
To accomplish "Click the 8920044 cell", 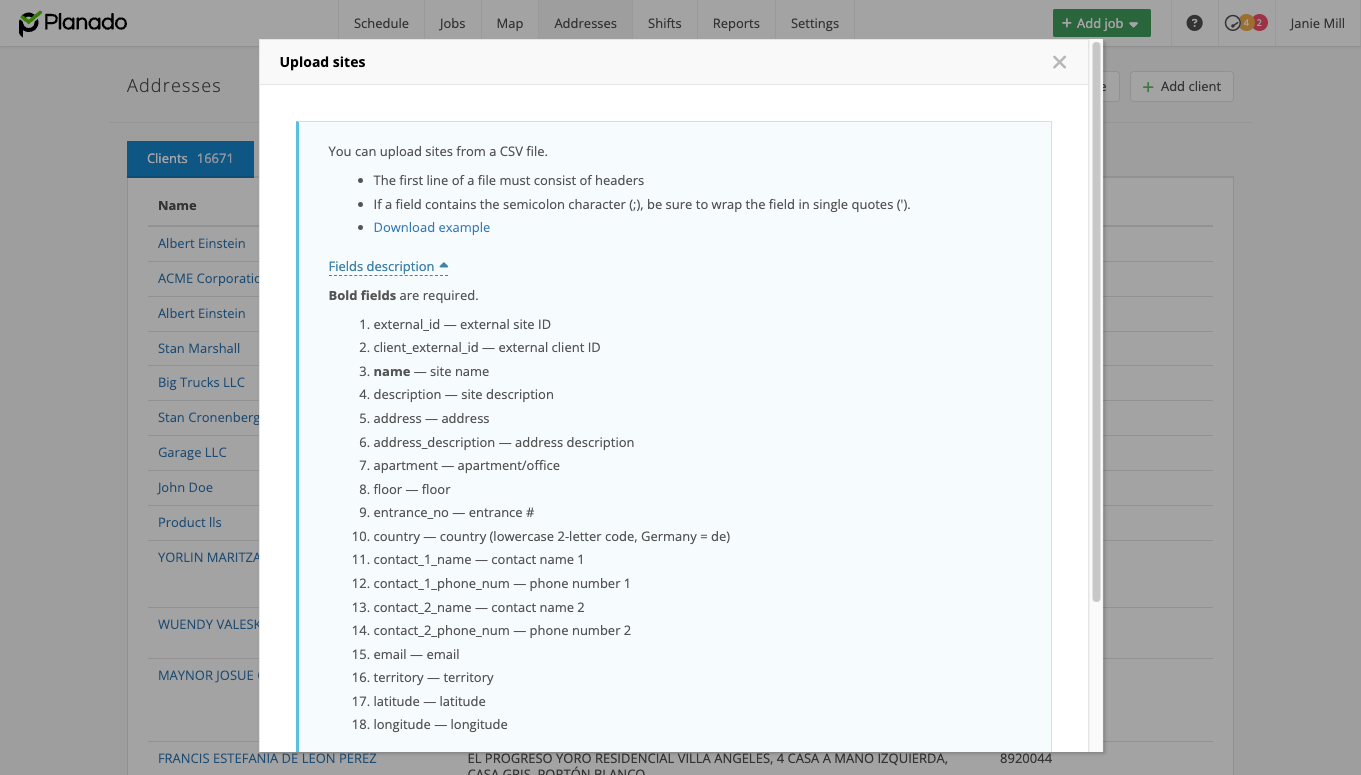I will [1026, 758].
